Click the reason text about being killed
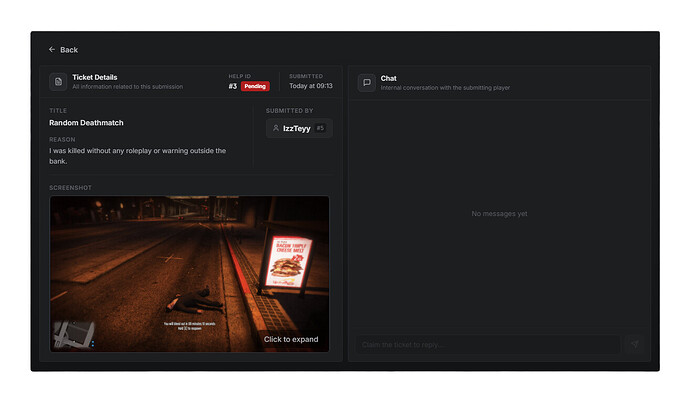 tap(138, 156)
